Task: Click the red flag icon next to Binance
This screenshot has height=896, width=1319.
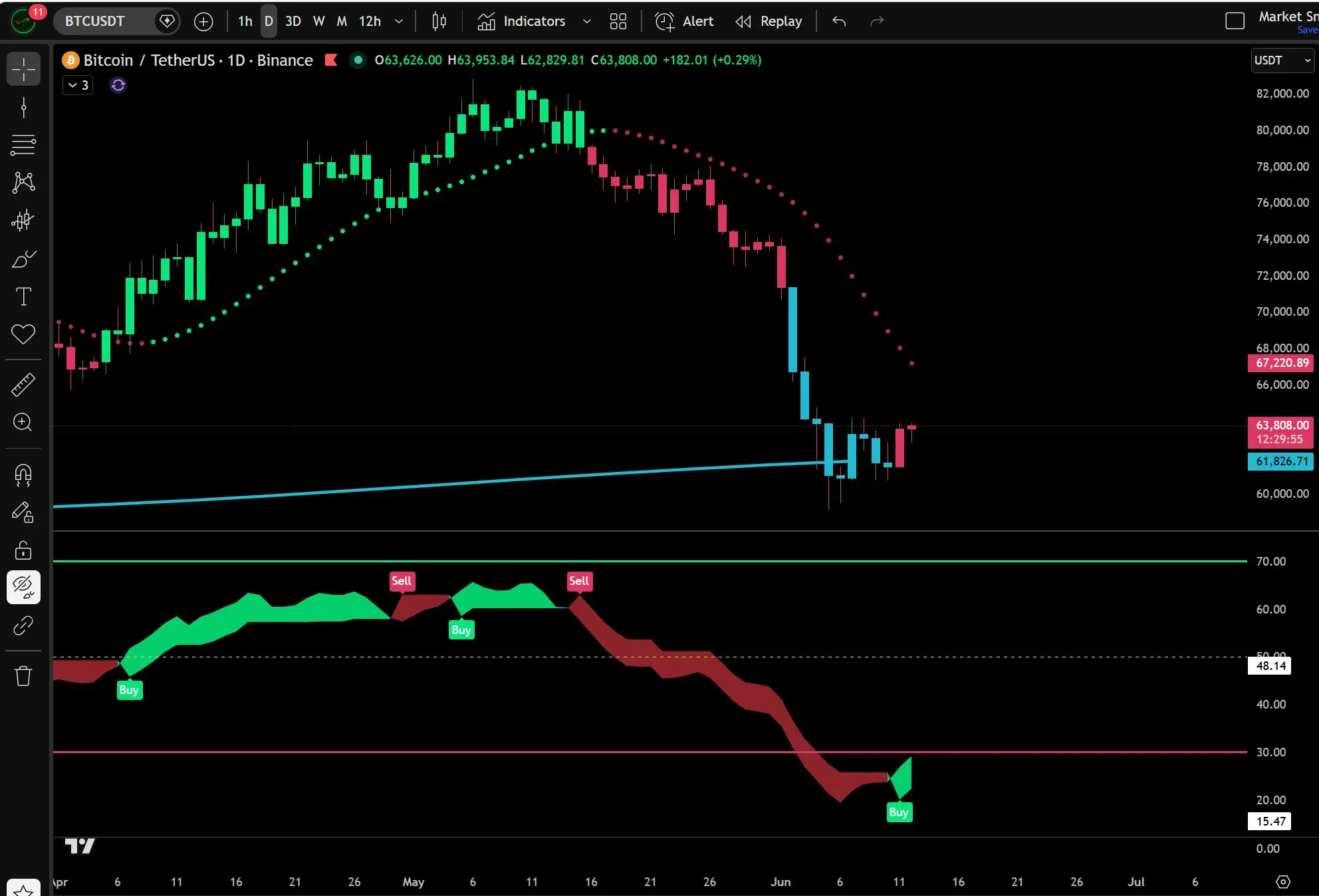Action: (x=330, y=60)
